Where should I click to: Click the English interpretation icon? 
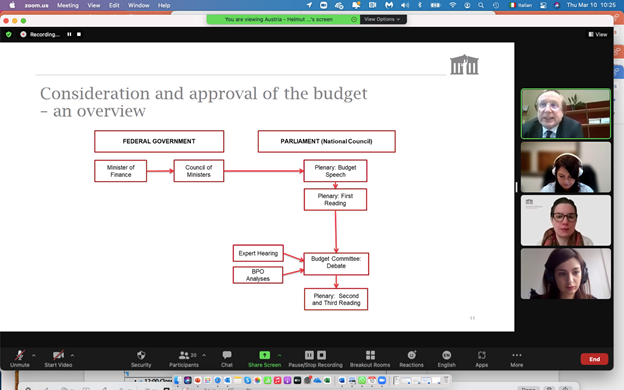pos(447,355)
